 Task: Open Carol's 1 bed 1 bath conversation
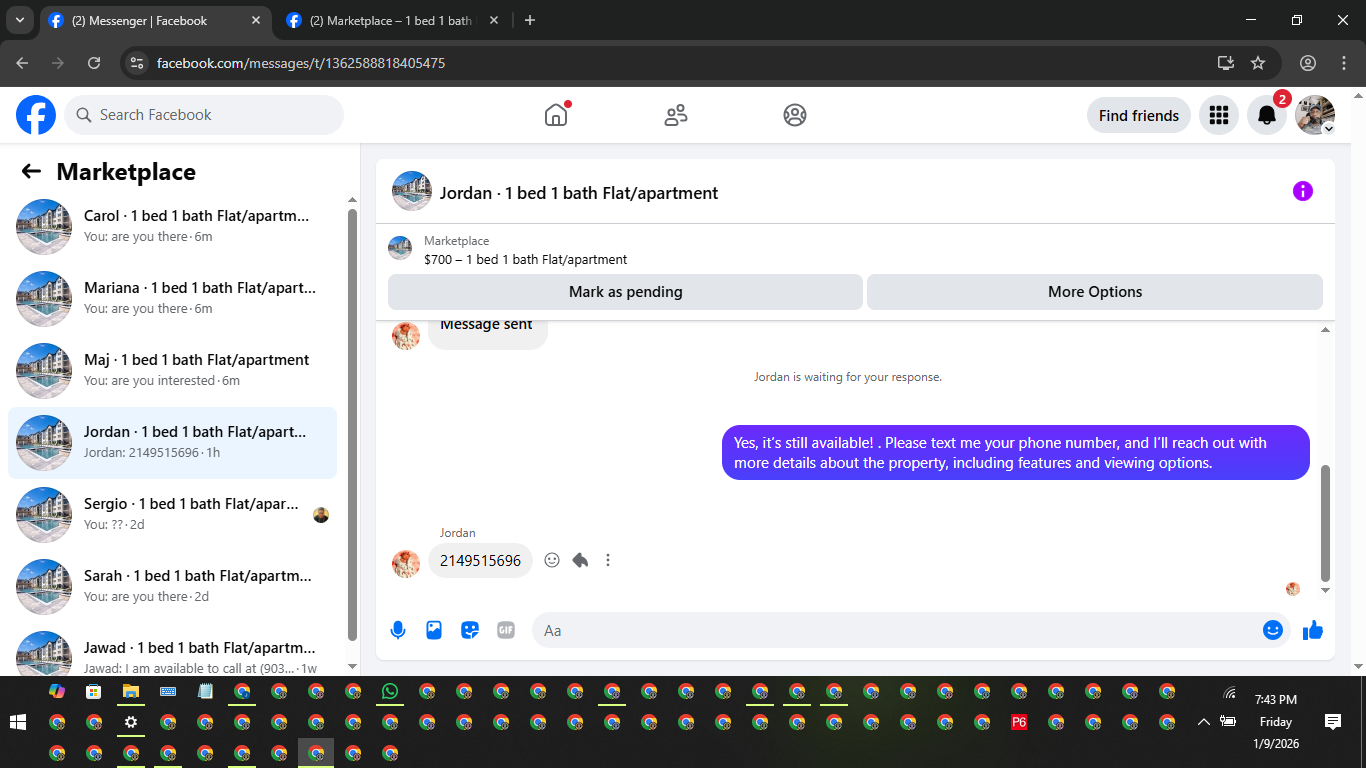172,226
